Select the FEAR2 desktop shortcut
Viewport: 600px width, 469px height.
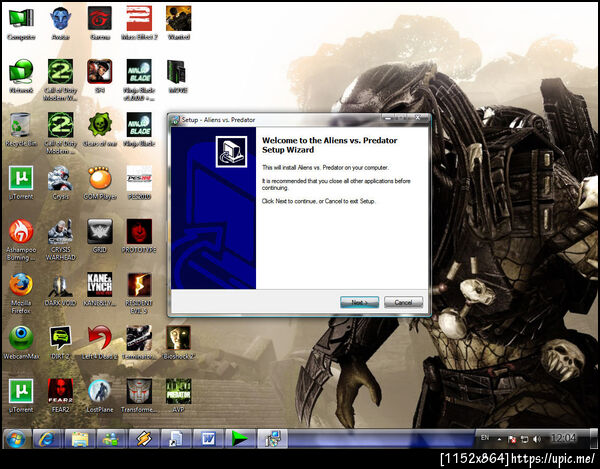(60, 396)
